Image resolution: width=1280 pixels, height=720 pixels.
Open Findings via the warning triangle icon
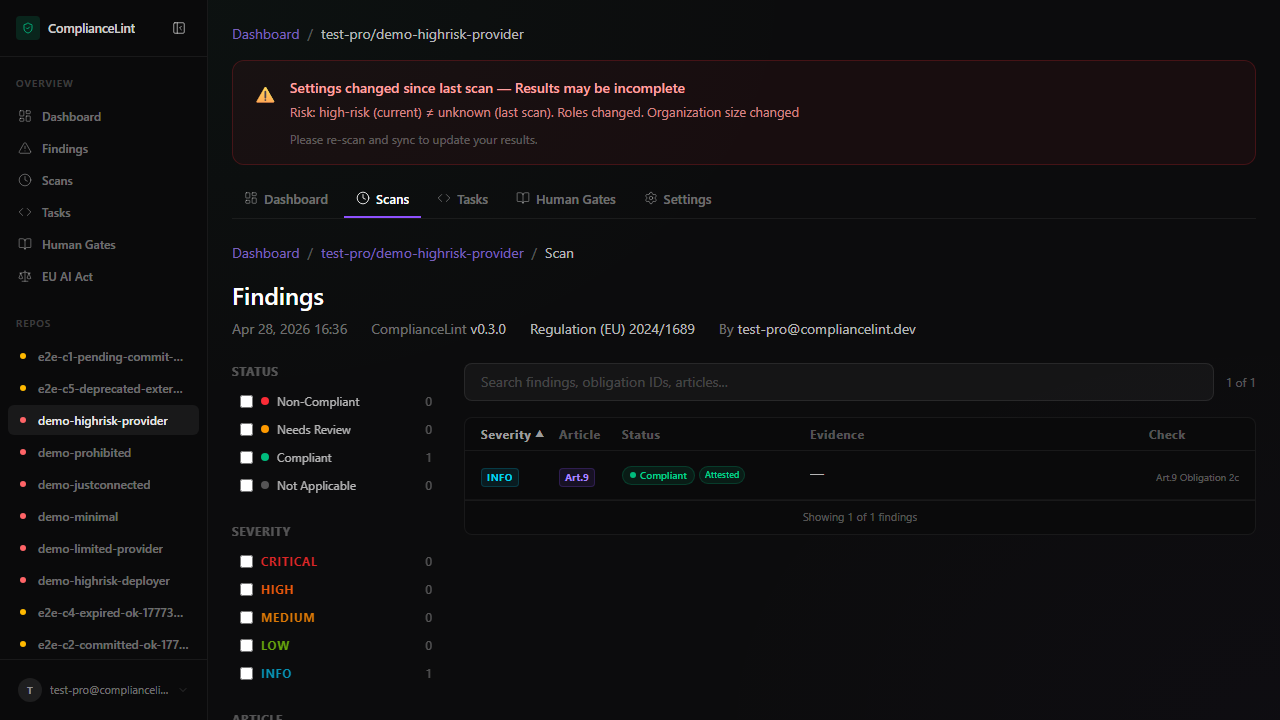[x=26, y=149]
